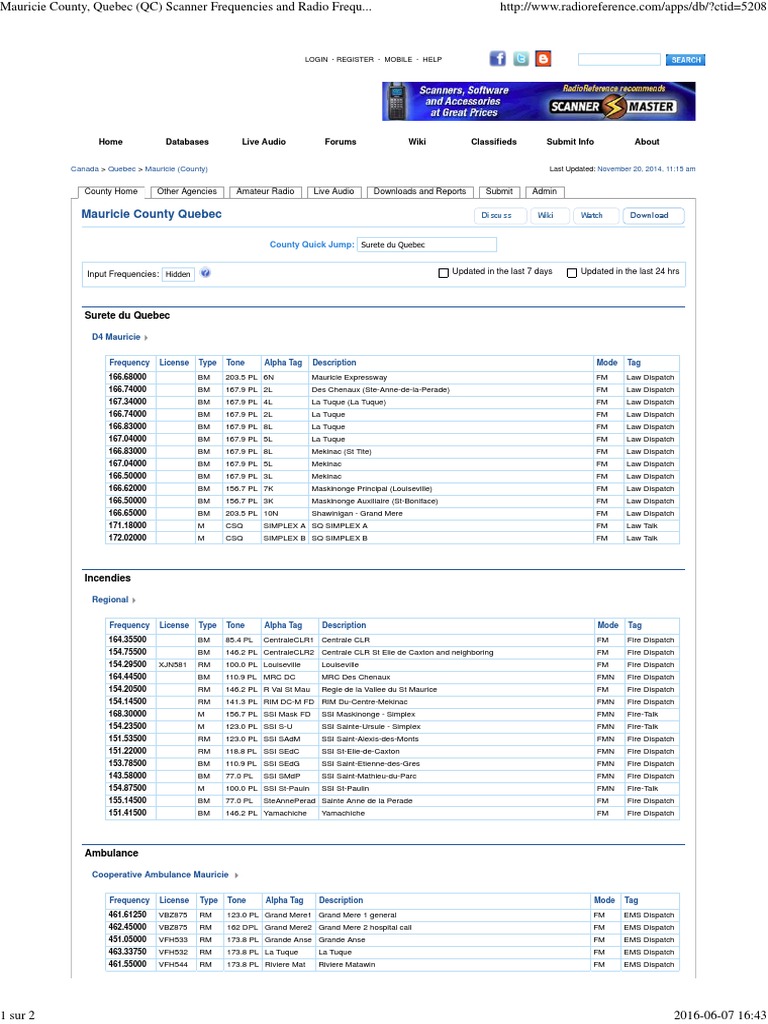
Task: Open the Downloads and Reports tab
Action: pyautogui.click(x=419, y=191)
